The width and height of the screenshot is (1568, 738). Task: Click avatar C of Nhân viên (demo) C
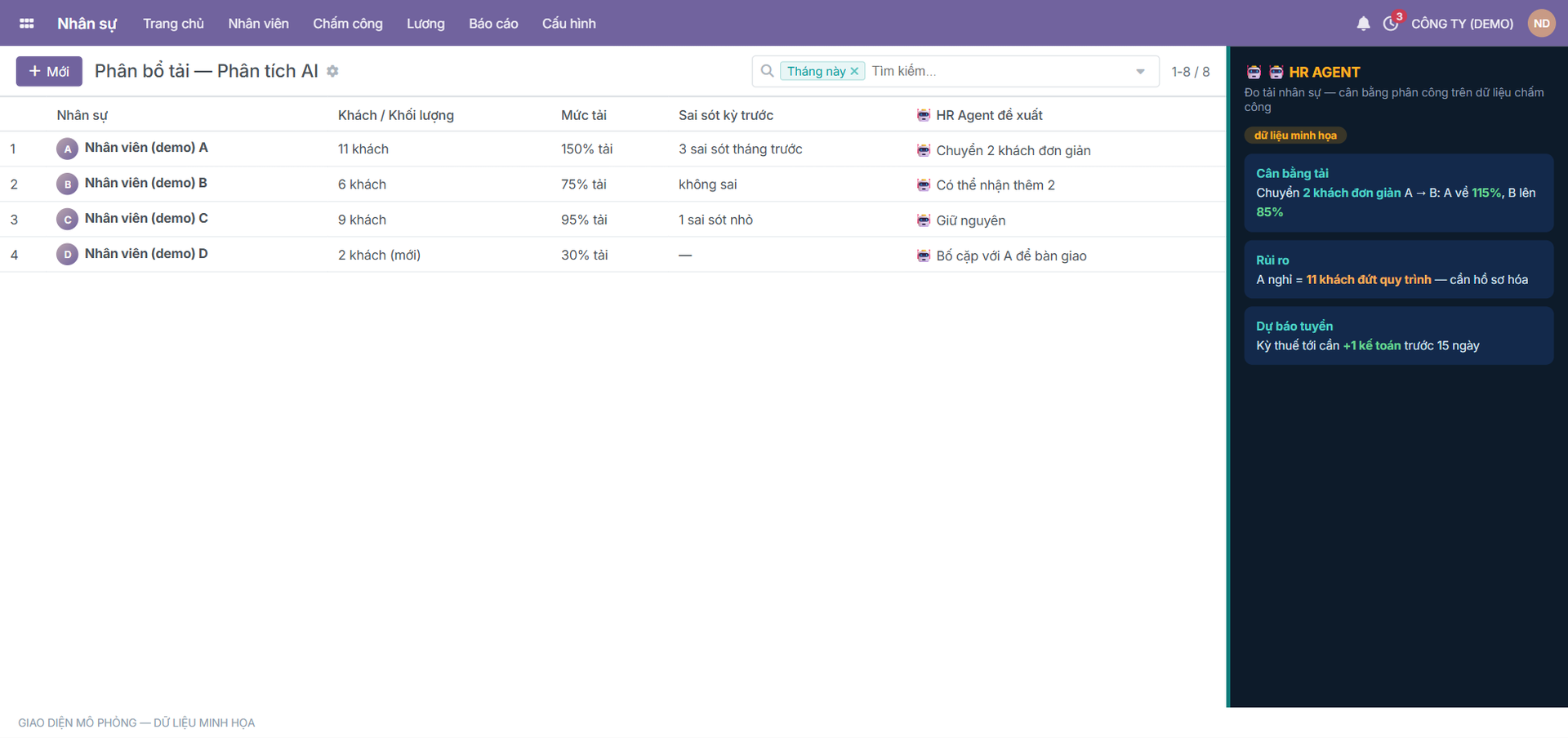coord(67,220)
